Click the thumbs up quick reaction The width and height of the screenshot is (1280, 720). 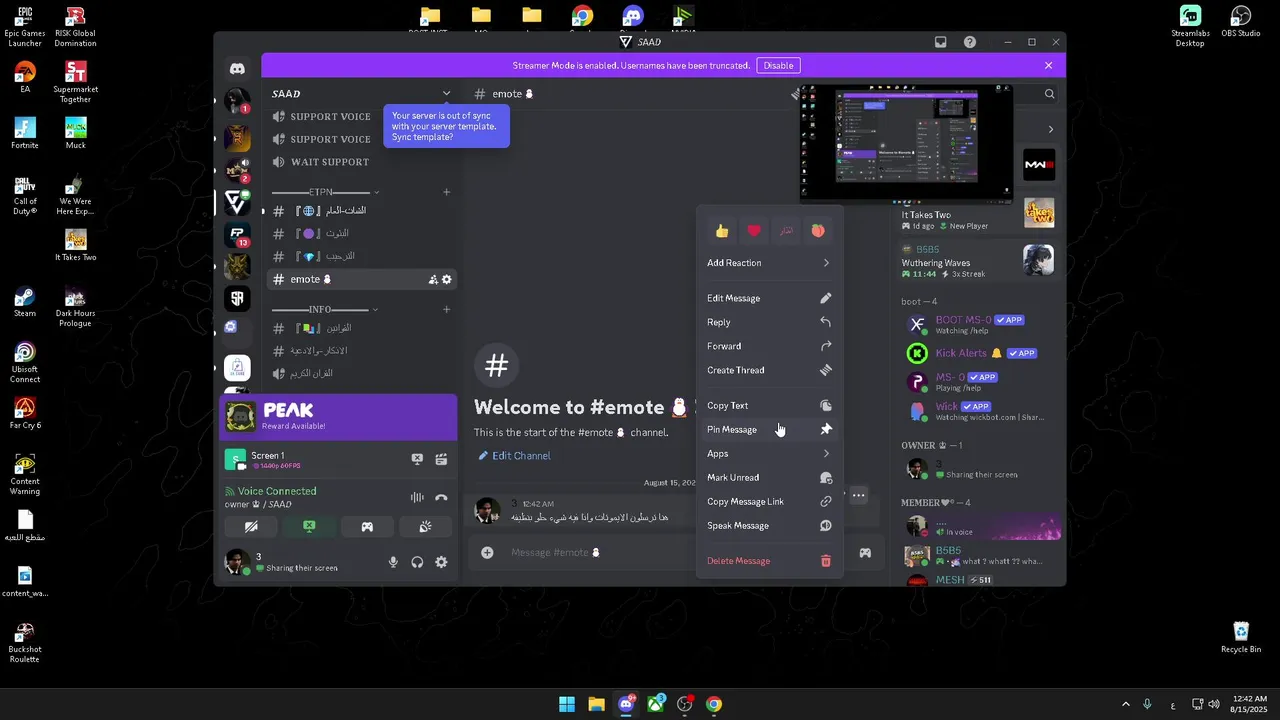(x=722, y=231)
